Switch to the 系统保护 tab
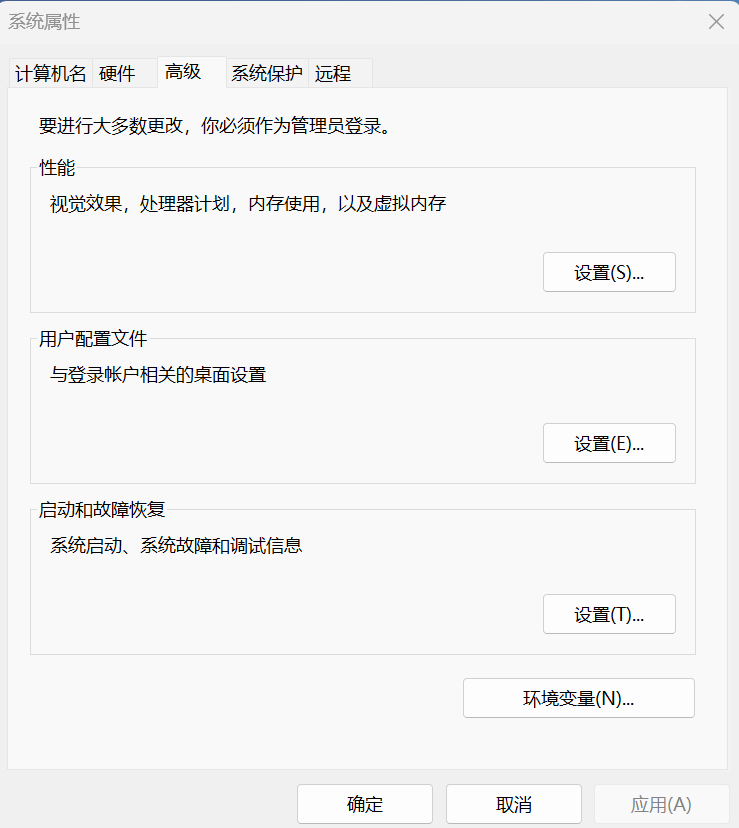The height and width of the screenshot is (828, 739). coord(265,73)
